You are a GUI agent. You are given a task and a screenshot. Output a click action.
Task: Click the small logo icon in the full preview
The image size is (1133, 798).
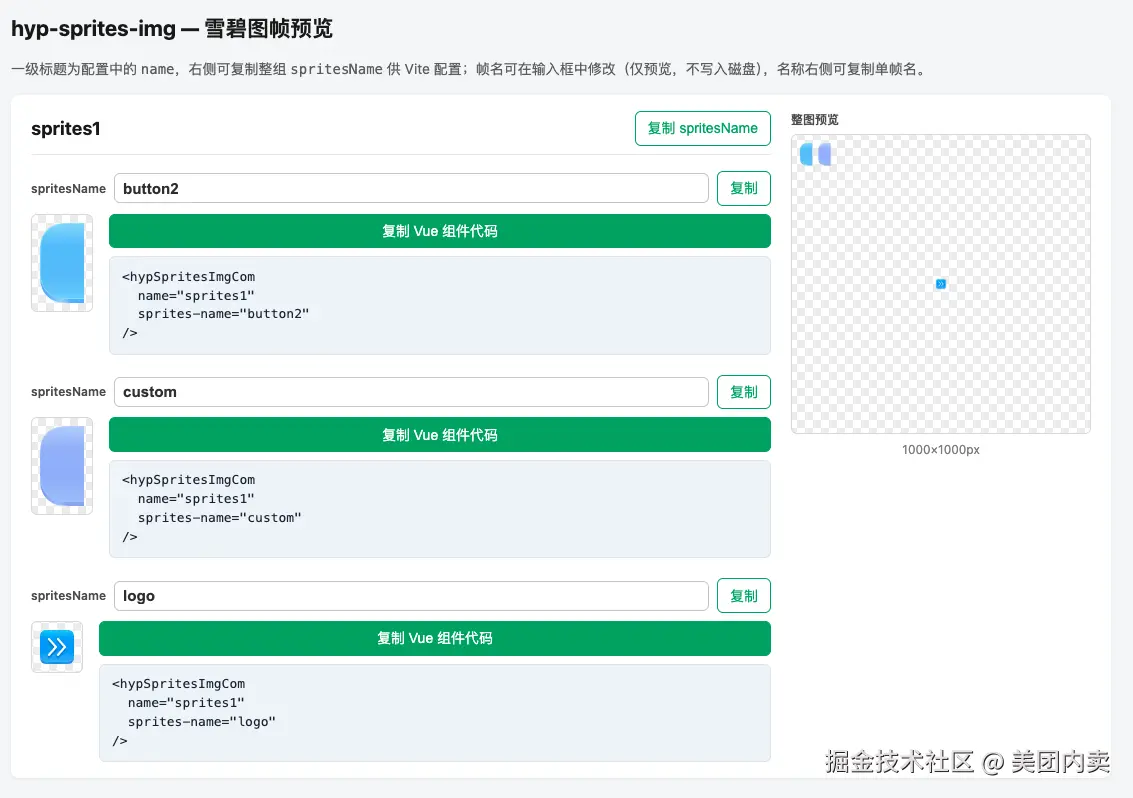click(x=941, y=284)
